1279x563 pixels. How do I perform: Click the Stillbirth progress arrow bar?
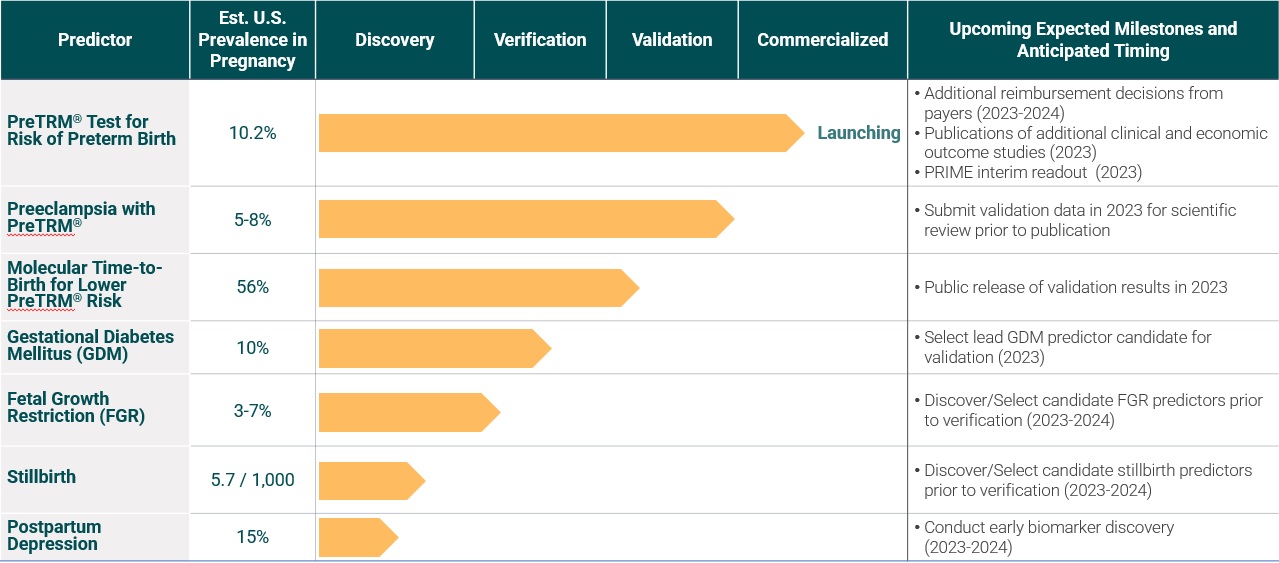point(367,481)
